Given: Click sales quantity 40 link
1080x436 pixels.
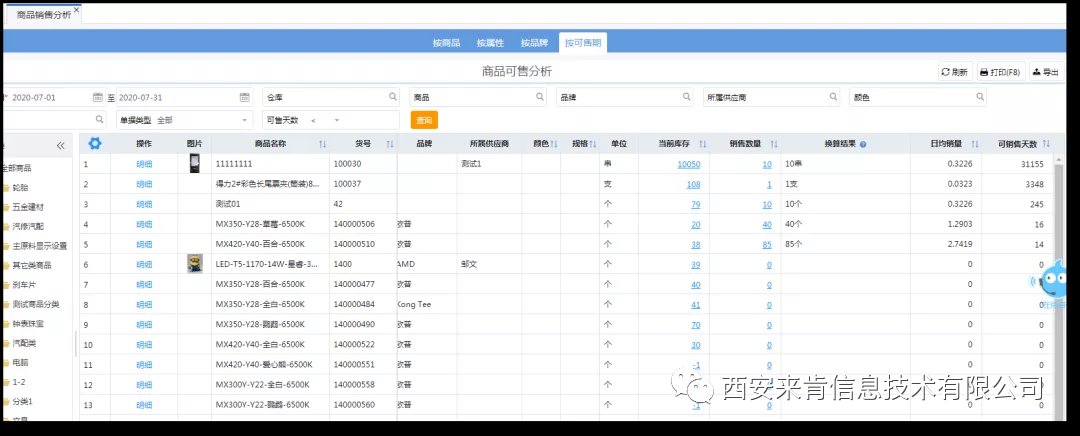Looking at the screenshot, I should click(767, 225).
